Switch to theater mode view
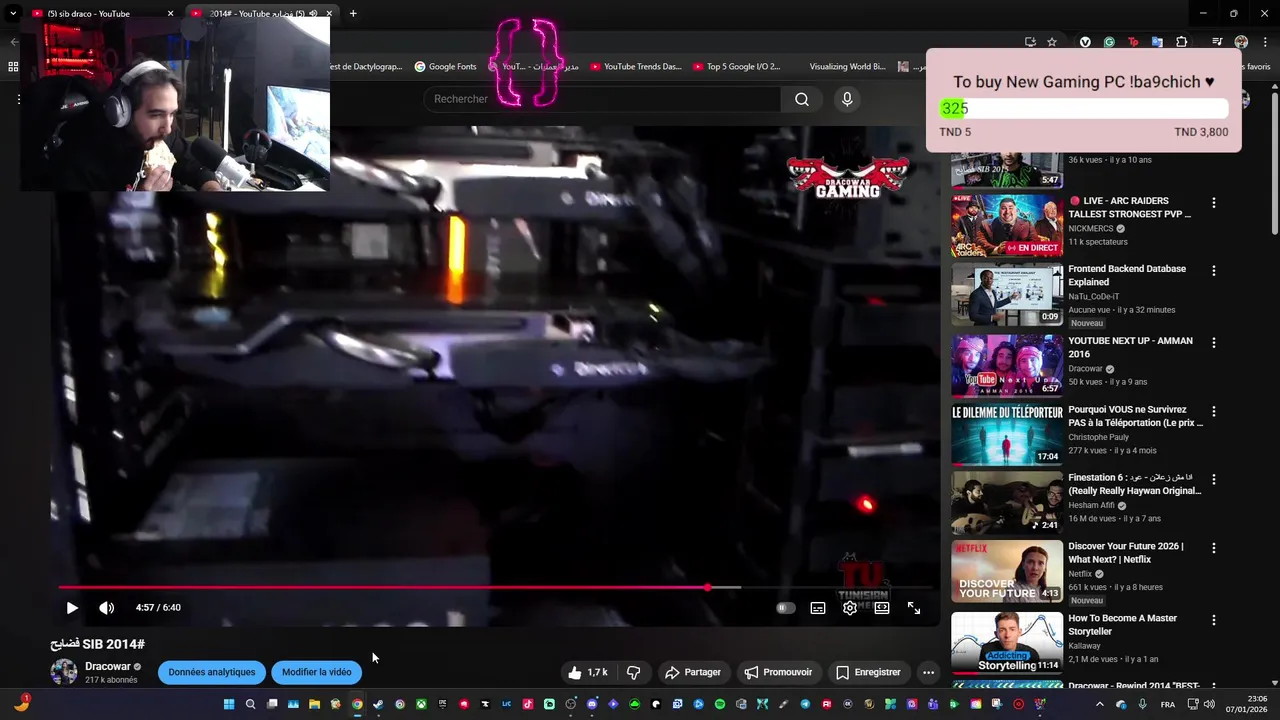1280x720 pixels. click(x=882, y=608)
